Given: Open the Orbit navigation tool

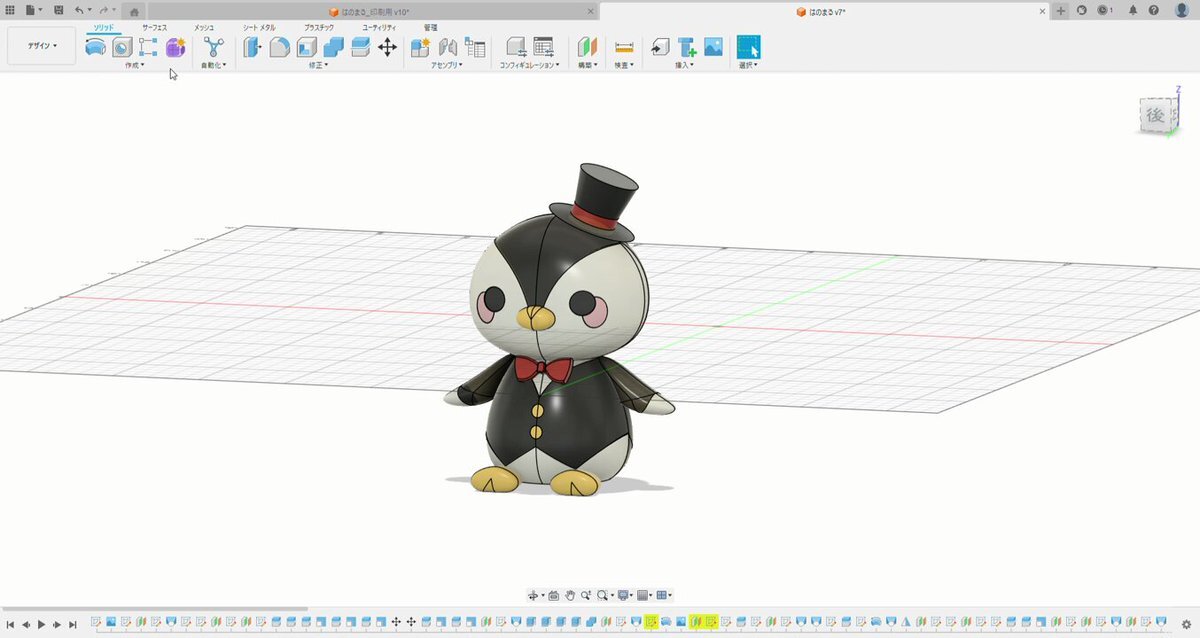Looking at the screenshot, I should pos(535,595).
